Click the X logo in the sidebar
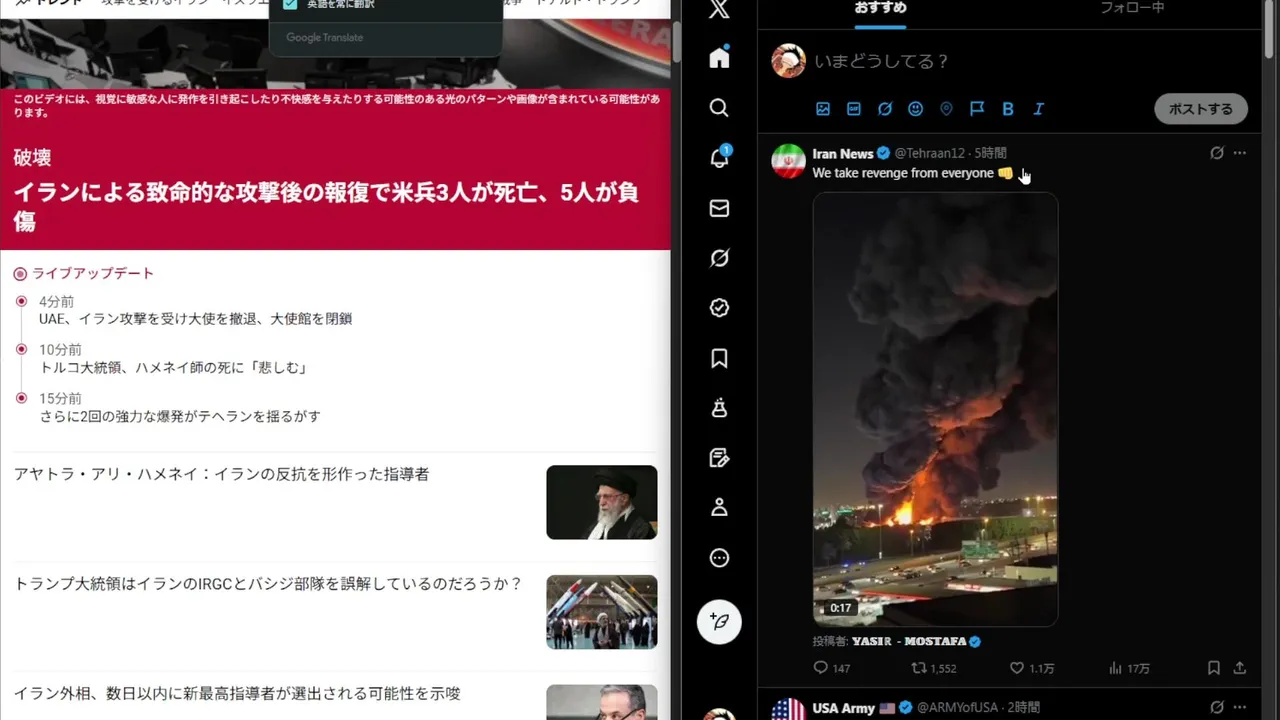 click(719, 10)
